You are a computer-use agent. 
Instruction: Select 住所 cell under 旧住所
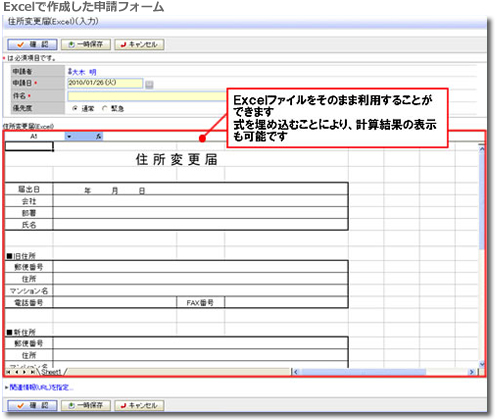pos(29,279)
